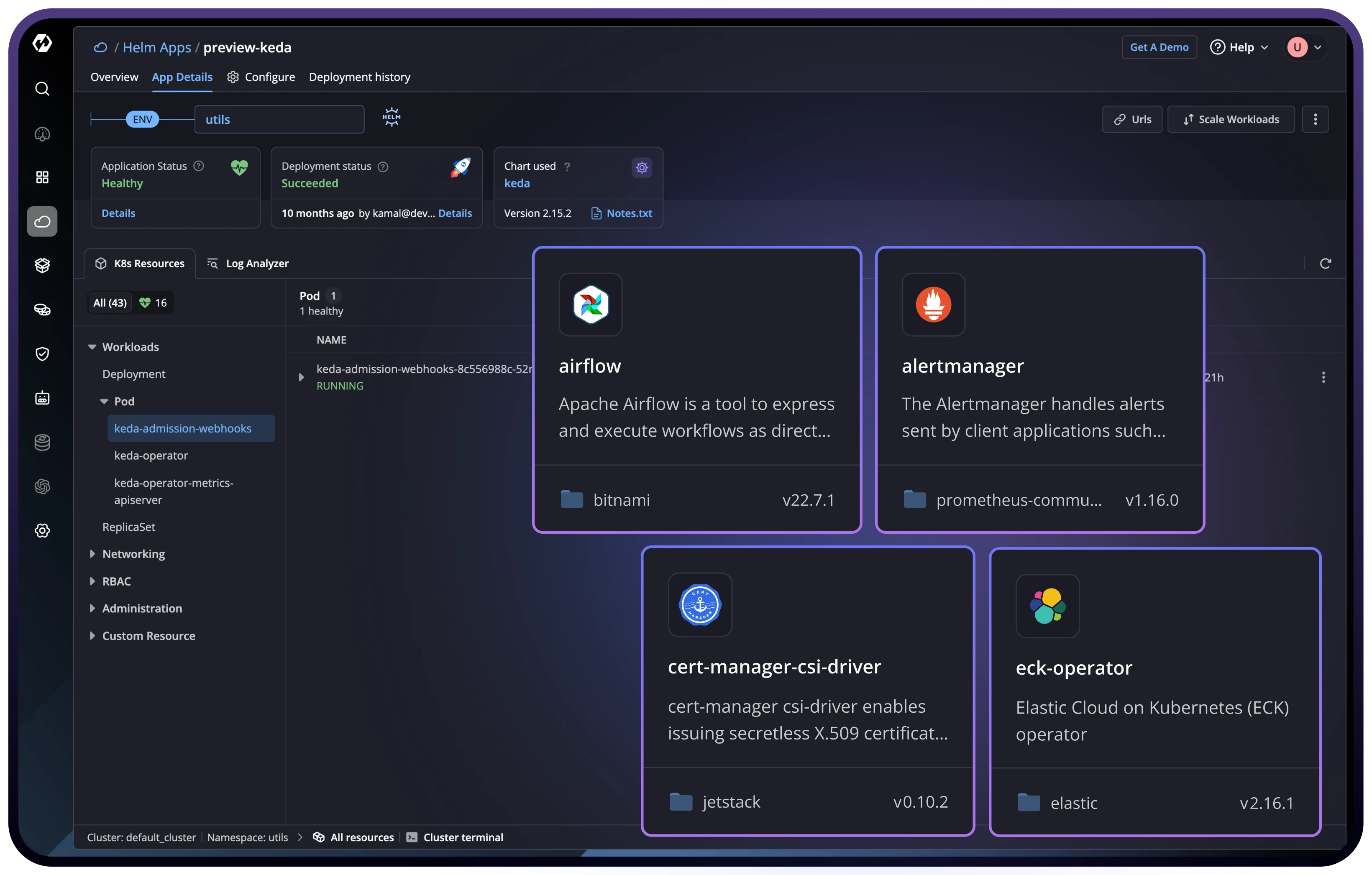Image resolution: width=1372 pixels, height=875 pixels.
Task: Toggle the healthy 16 resources filter
Action: click(153, 302)
